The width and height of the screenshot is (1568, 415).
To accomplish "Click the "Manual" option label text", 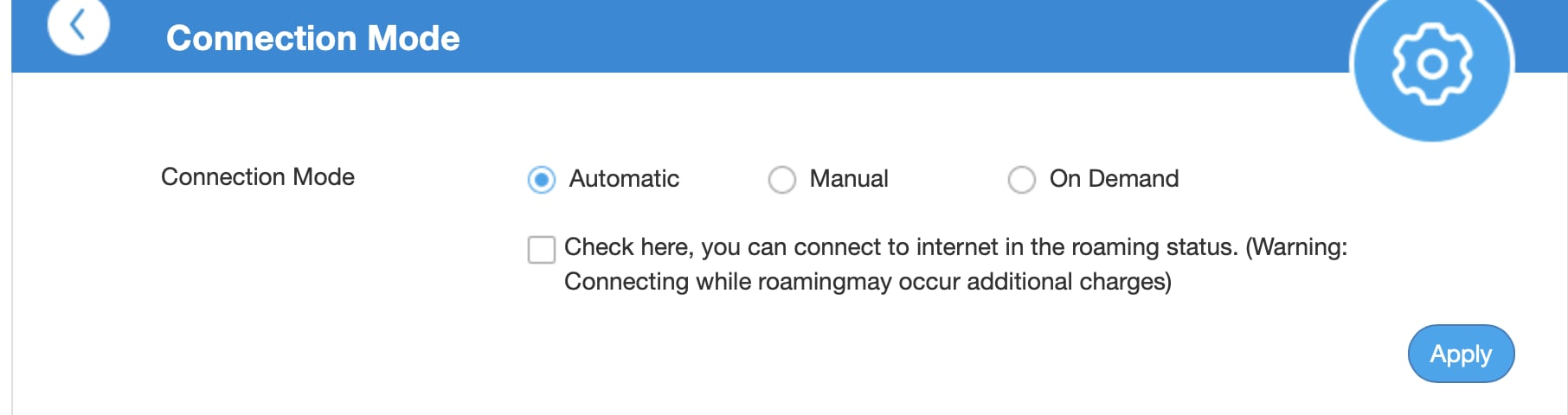I will [849, 179].
